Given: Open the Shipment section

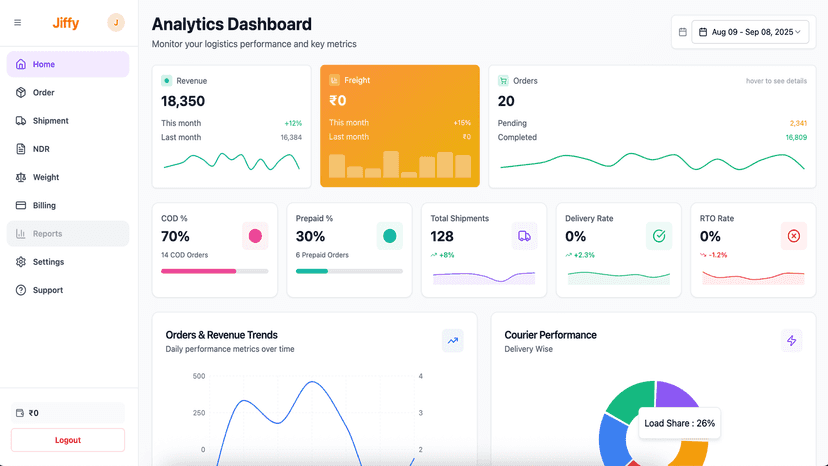Looking at the screenshot, I should pyautogui.click(x=68, y=121).
